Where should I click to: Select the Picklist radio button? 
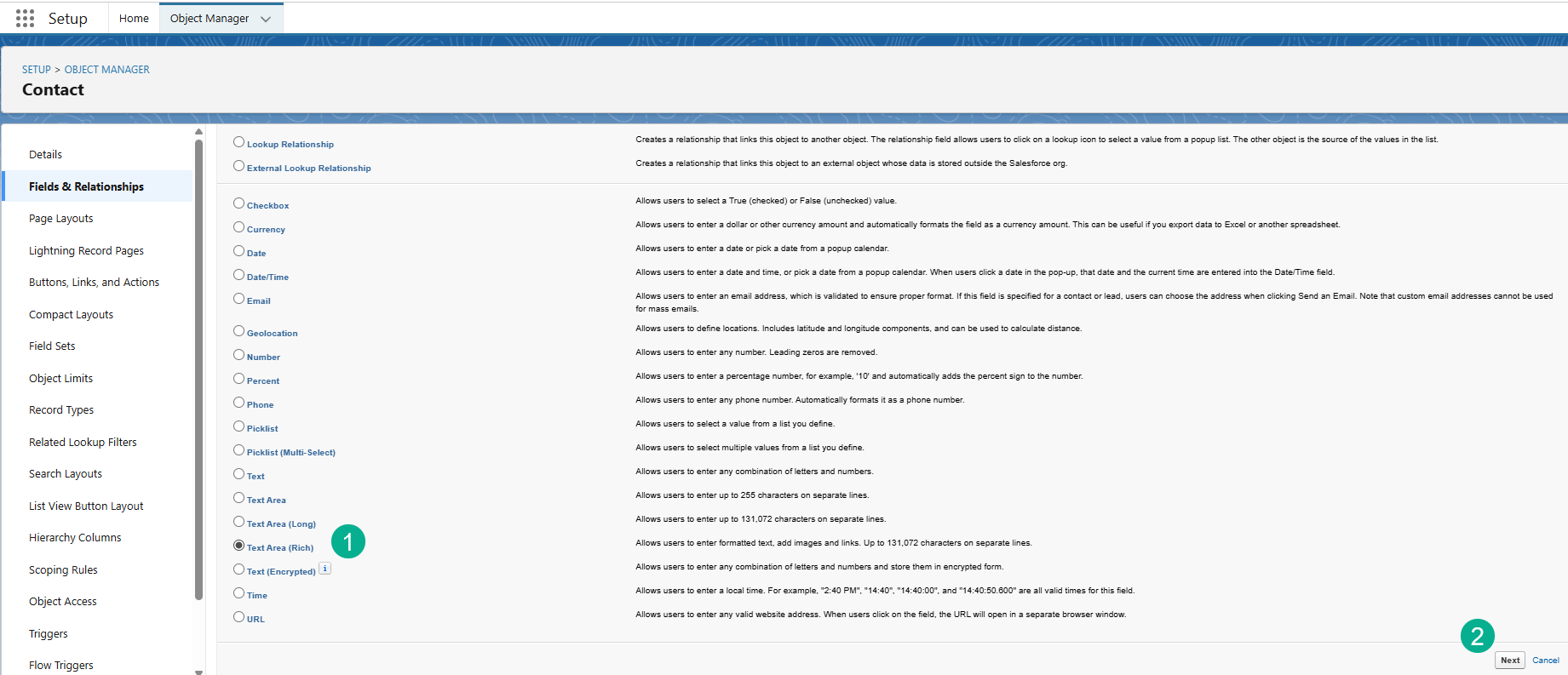238,426
